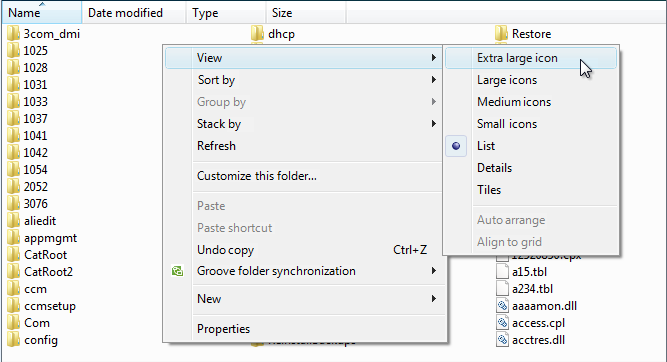Select the CatRoot folder icon

point(13,255)
